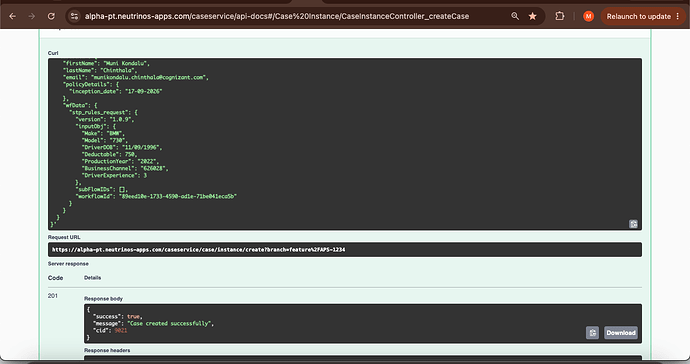Reload the current page

tap(51, 16)
